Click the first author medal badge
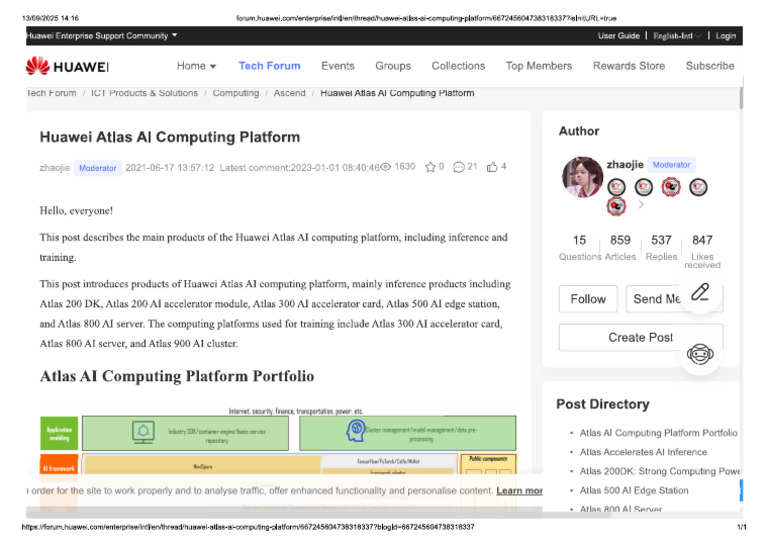Screen dimensions: 768x543 click(x=616, y=187)
